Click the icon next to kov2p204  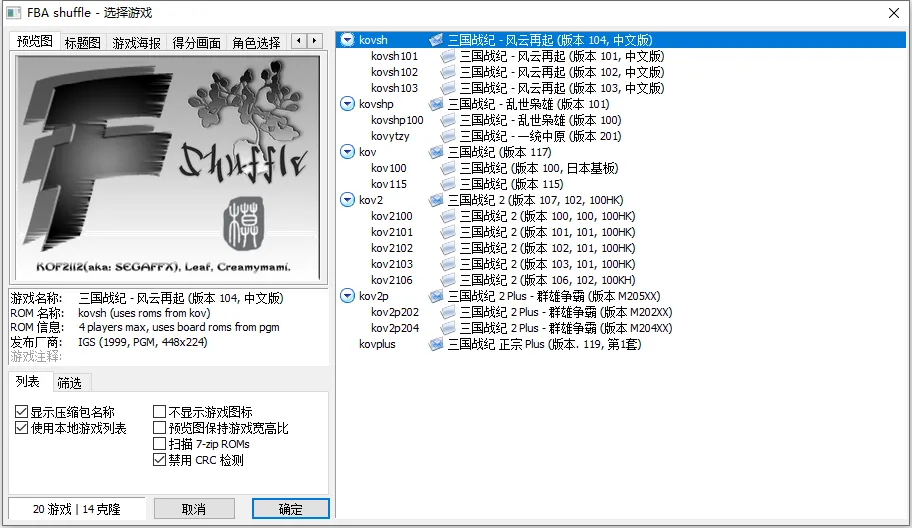pos(447,328)
